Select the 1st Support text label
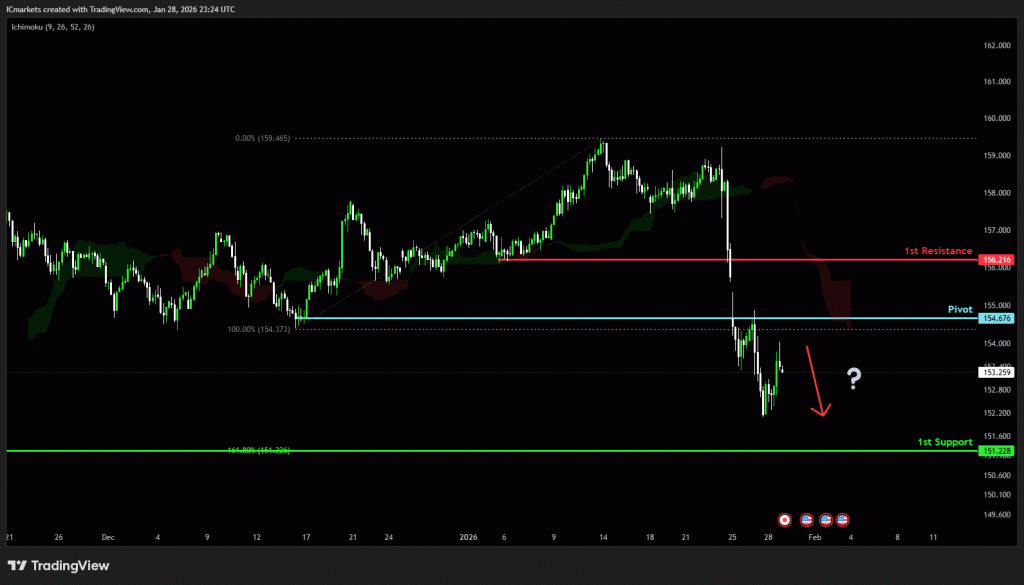This screenshot has height=585, width=1024. (945, 441)
